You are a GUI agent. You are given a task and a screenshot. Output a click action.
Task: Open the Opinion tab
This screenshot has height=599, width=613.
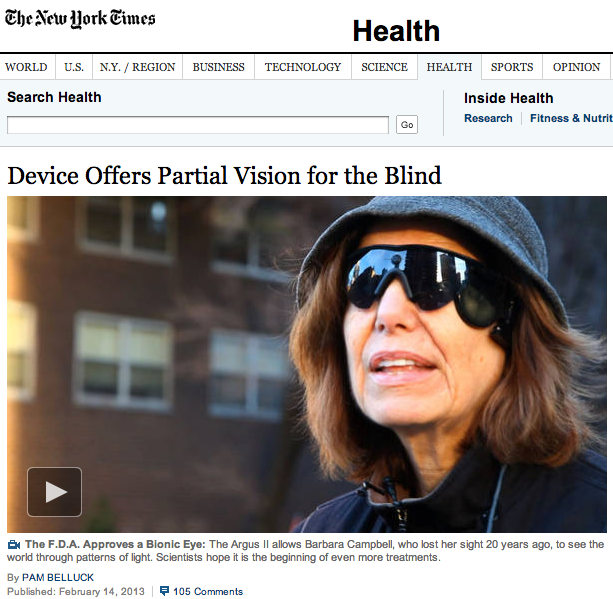[x=577, y=67]
